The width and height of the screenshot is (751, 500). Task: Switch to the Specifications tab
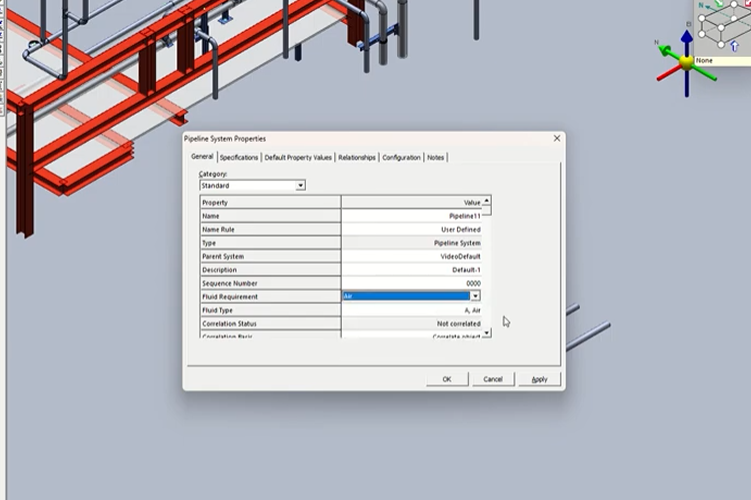(239, 157)
